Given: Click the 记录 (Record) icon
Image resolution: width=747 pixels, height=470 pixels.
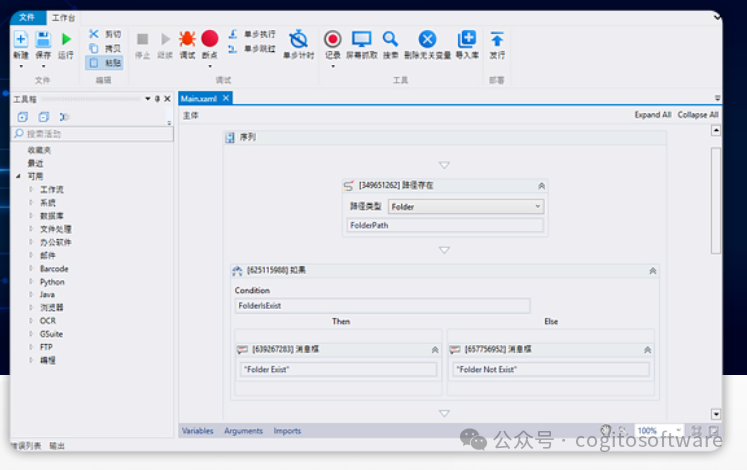Looking at the screenshot, I should tap(333, 39).
